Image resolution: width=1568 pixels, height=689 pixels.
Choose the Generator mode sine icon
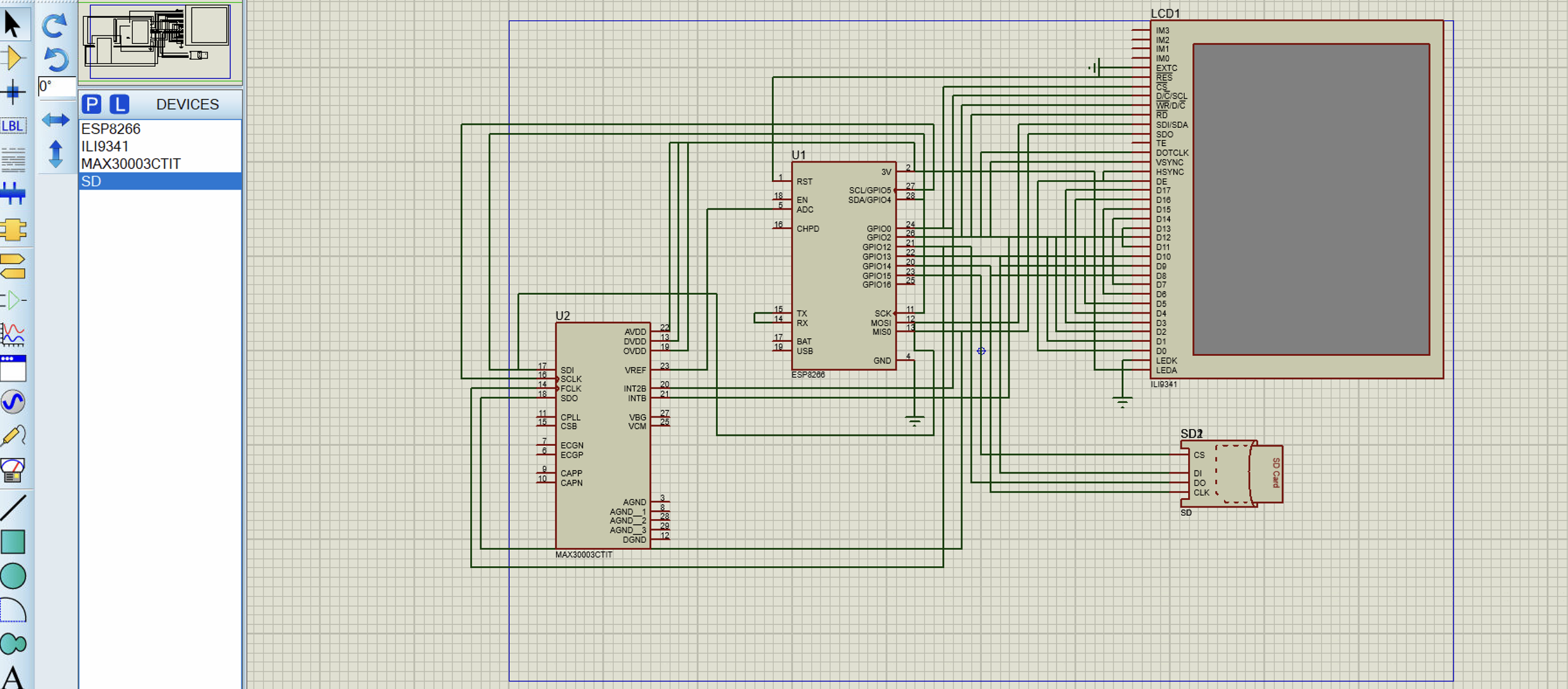point(13,402)
